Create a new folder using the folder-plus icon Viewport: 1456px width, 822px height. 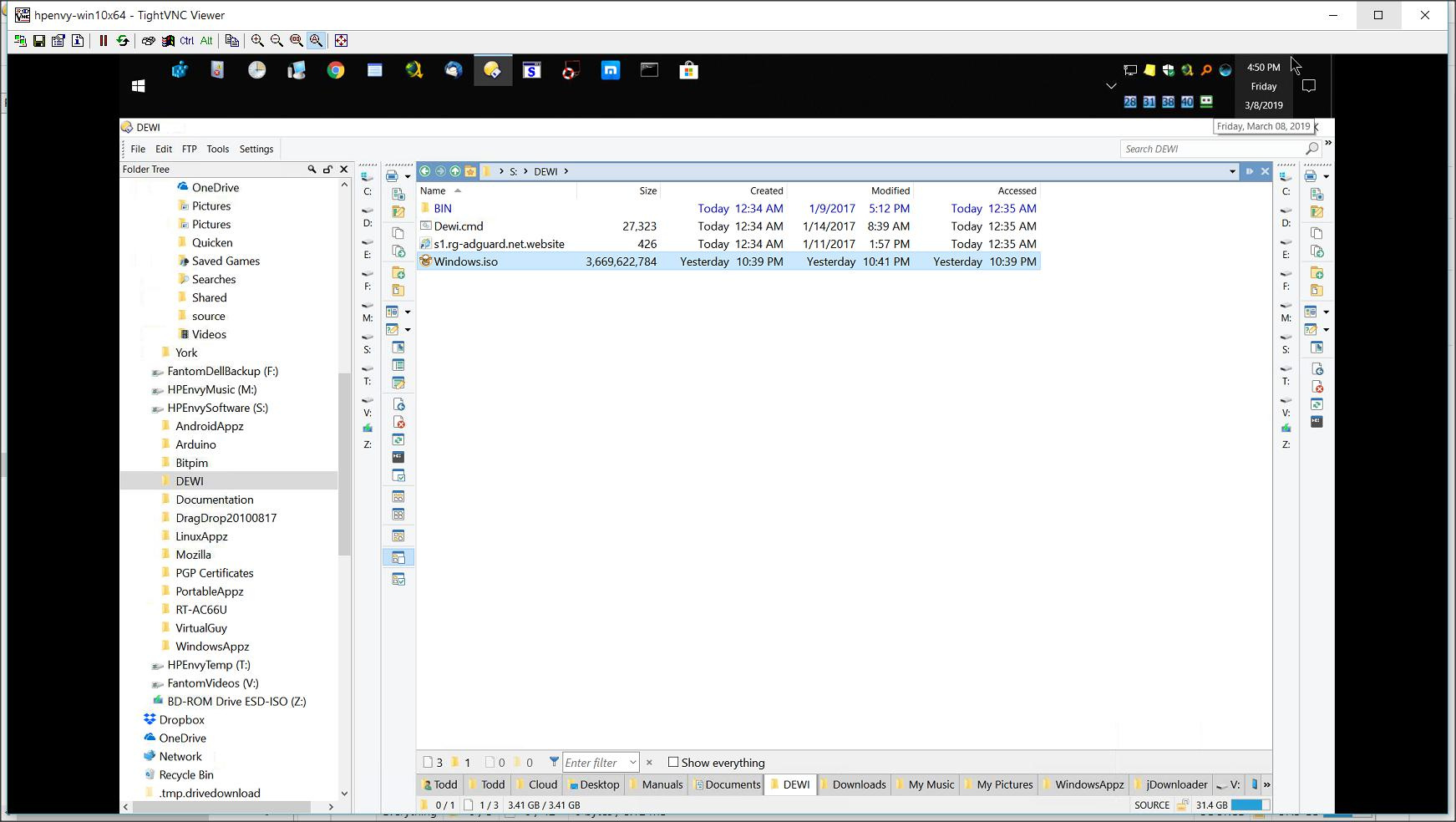point(398,274)
